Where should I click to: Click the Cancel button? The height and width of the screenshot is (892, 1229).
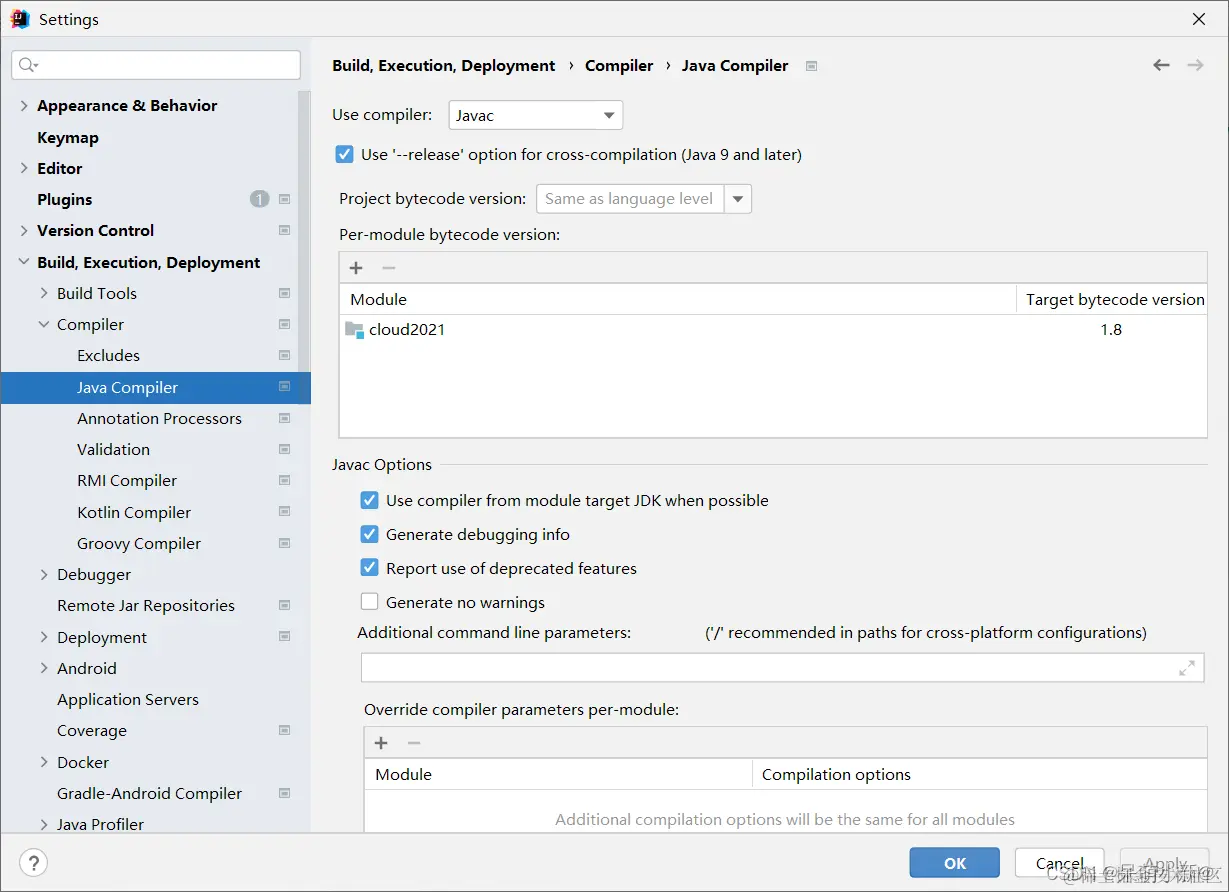pyautogui.click(x=1060, y=863)
